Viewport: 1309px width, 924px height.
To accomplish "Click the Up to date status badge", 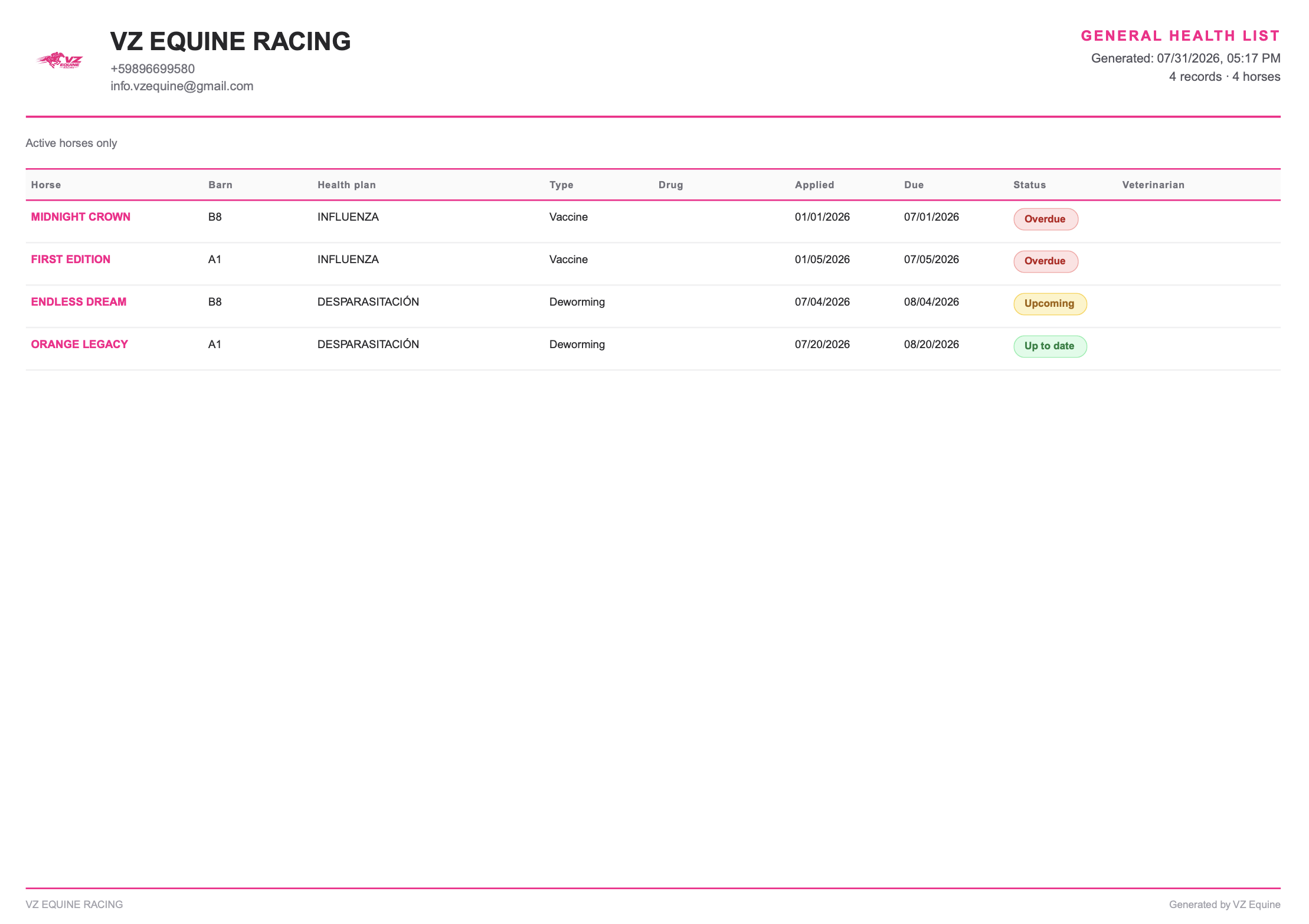I will coord(1050,346).
